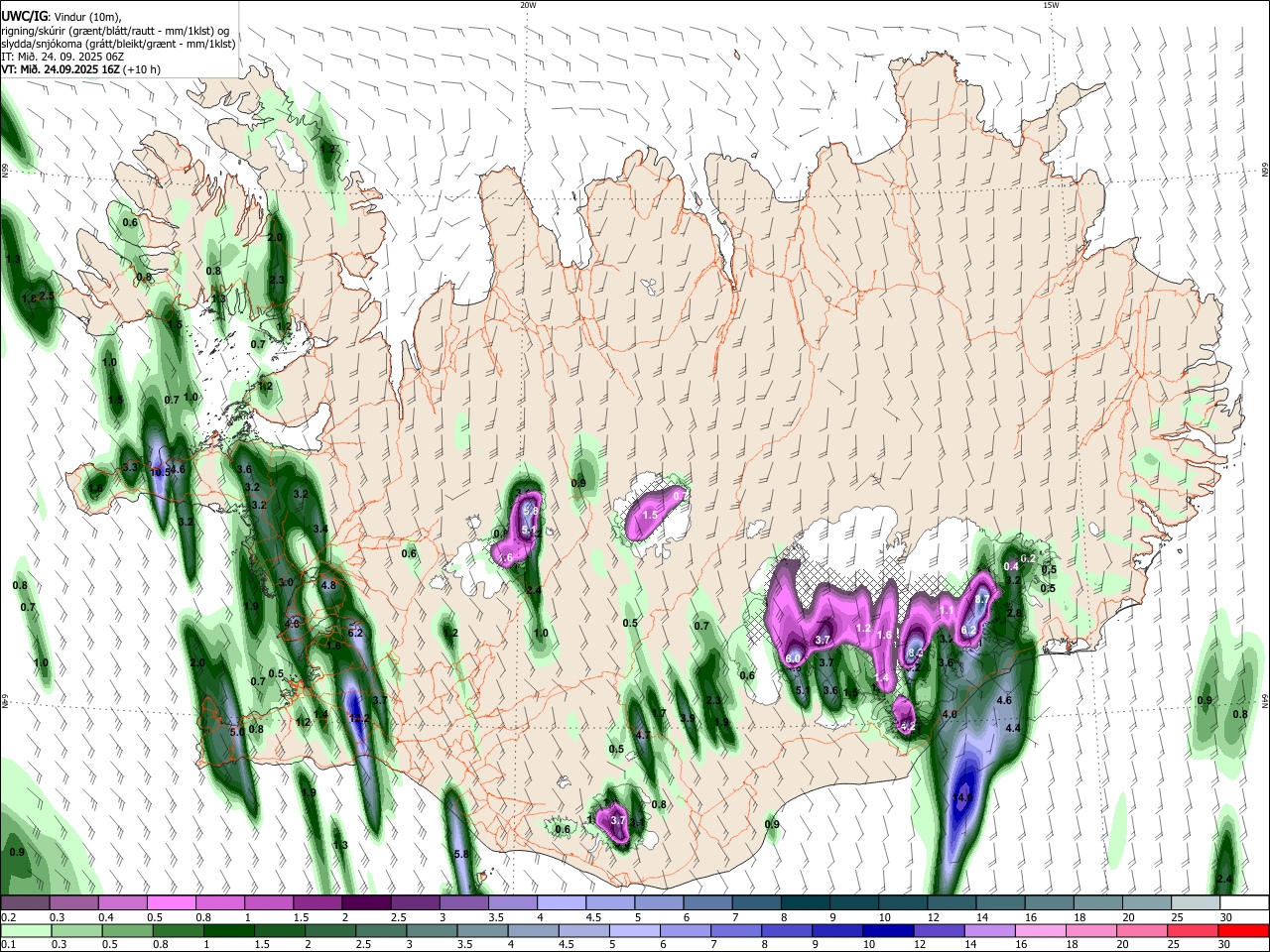Click the "15W" longitude label
1270x952 pixels.
coord(1051,5)
